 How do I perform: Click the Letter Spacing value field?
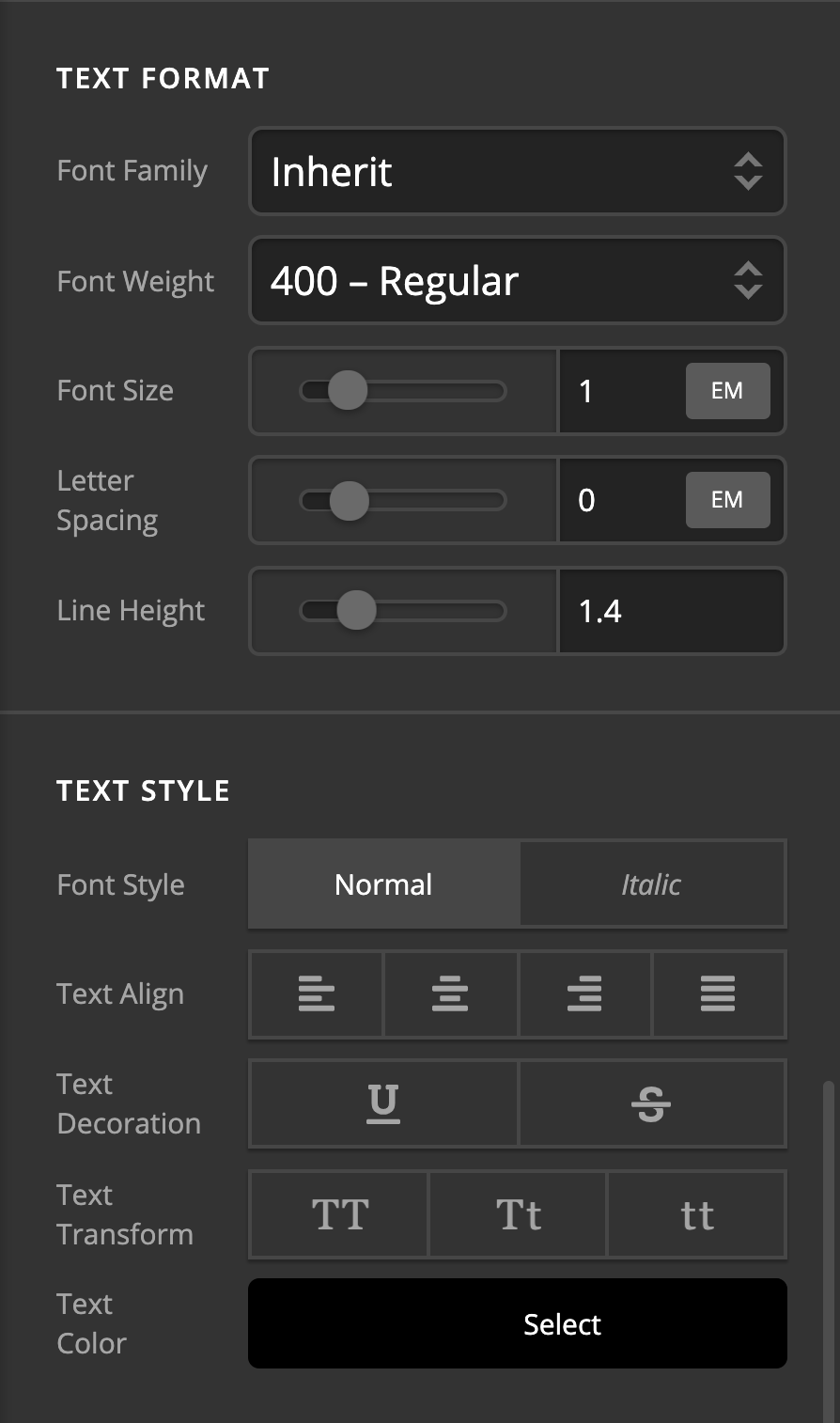622,500
